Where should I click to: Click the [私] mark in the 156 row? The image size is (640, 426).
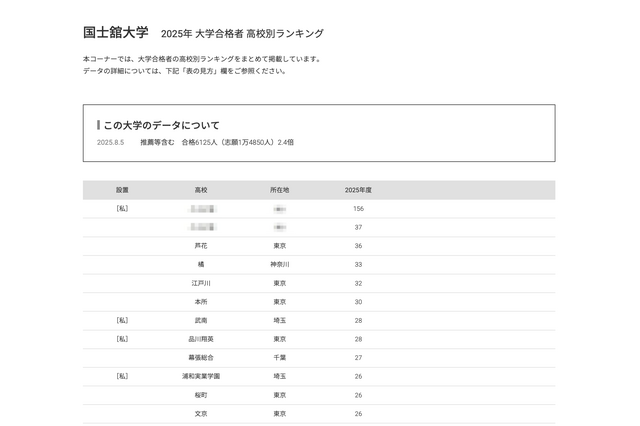122,209
